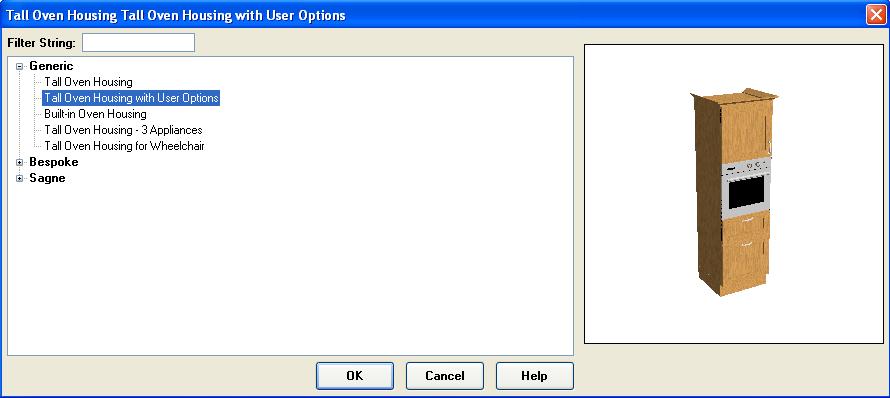Select the Built-in Oven Housing item
Screen dimensions: 890x398
[95, 114]
